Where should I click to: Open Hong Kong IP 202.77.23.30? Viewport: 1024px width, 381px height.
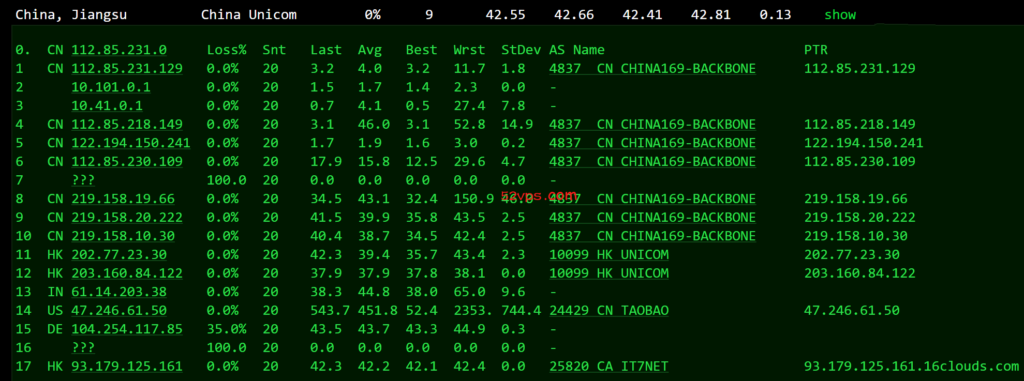119,254
